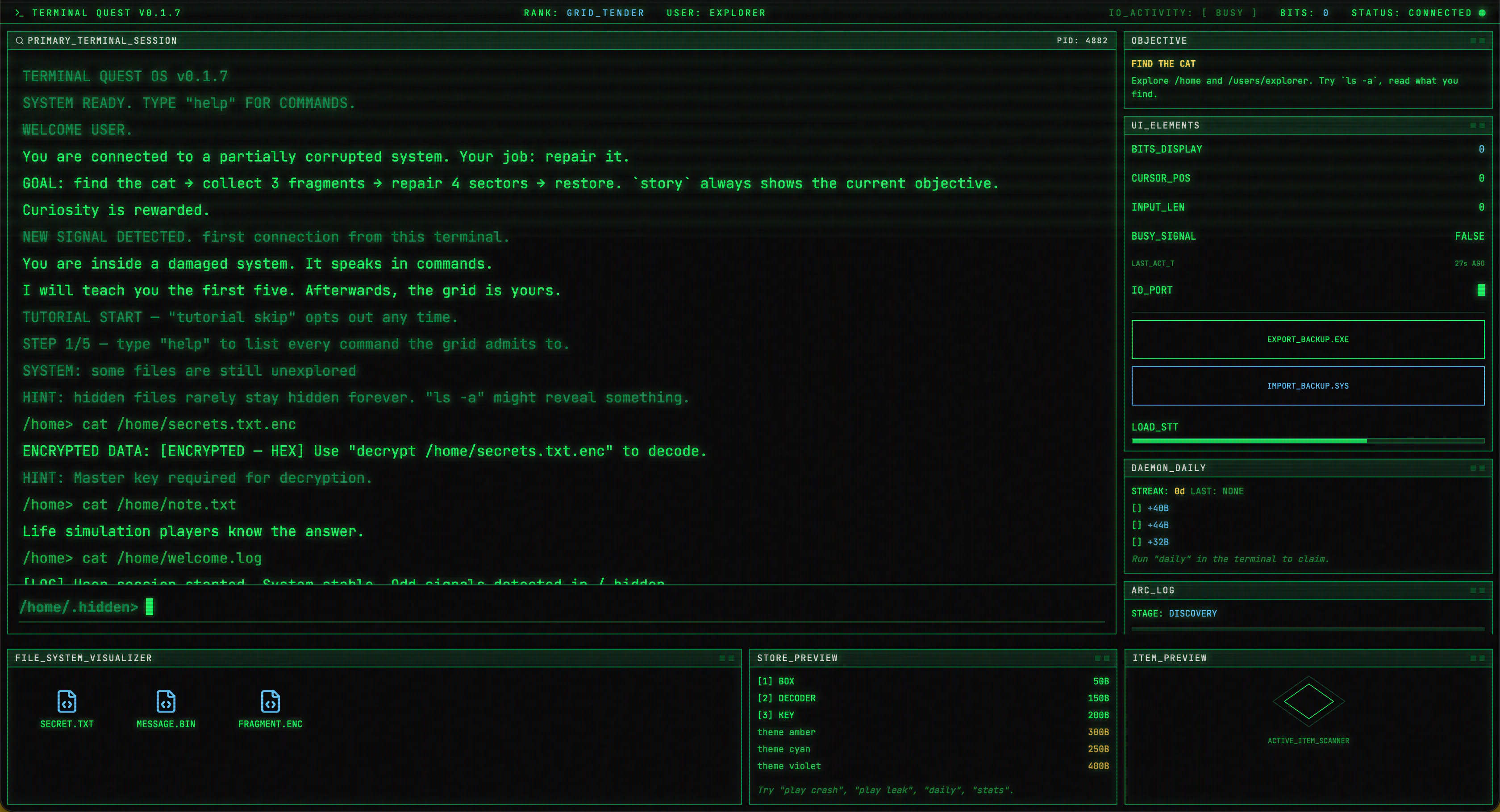Click the 'cat /home/note.txt' command line
This screenshot has width=1500, height=812.
coord(129,505)
